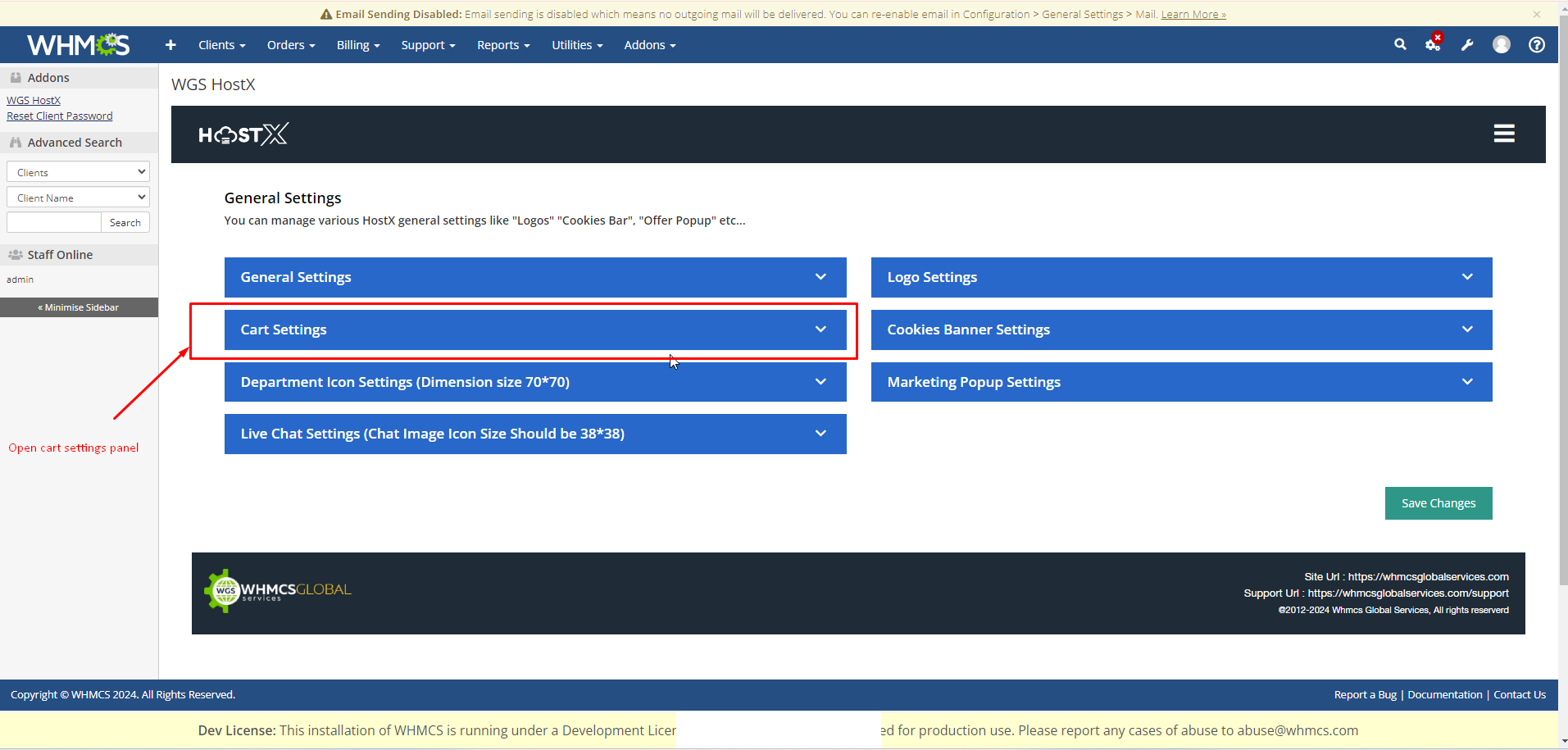Expand the Logo Settings panel
The width and height of the screenshot is (1568, 750).
coord(1180,277)
